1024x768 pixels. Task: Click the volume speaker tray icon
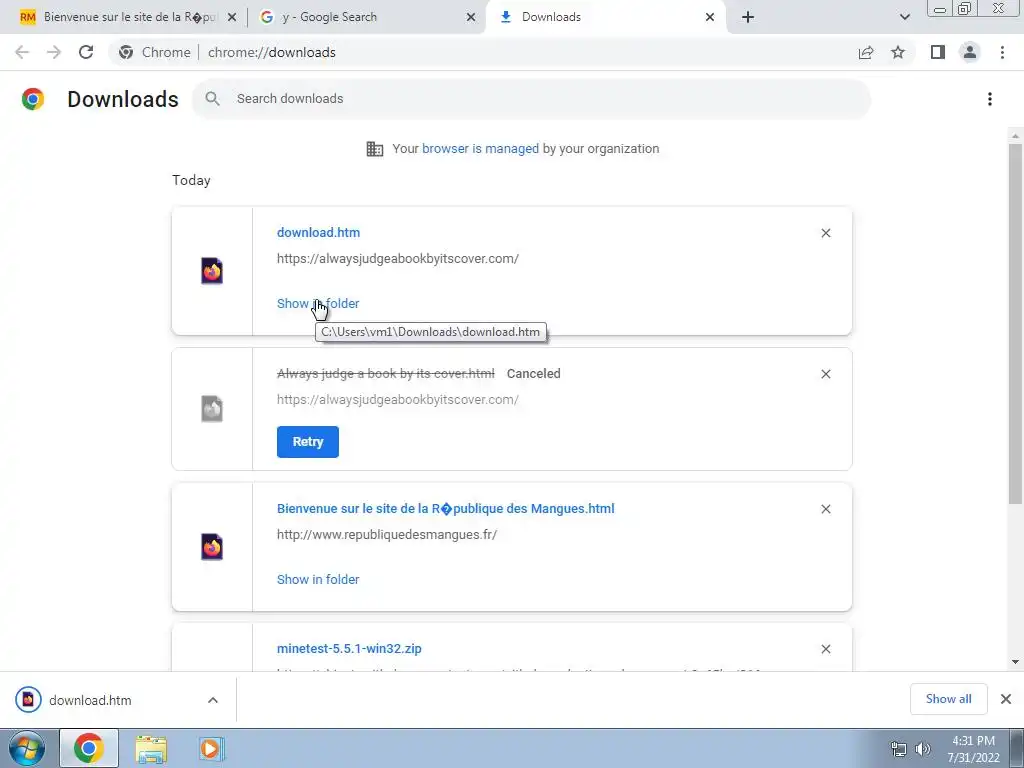tap(923, 749)
